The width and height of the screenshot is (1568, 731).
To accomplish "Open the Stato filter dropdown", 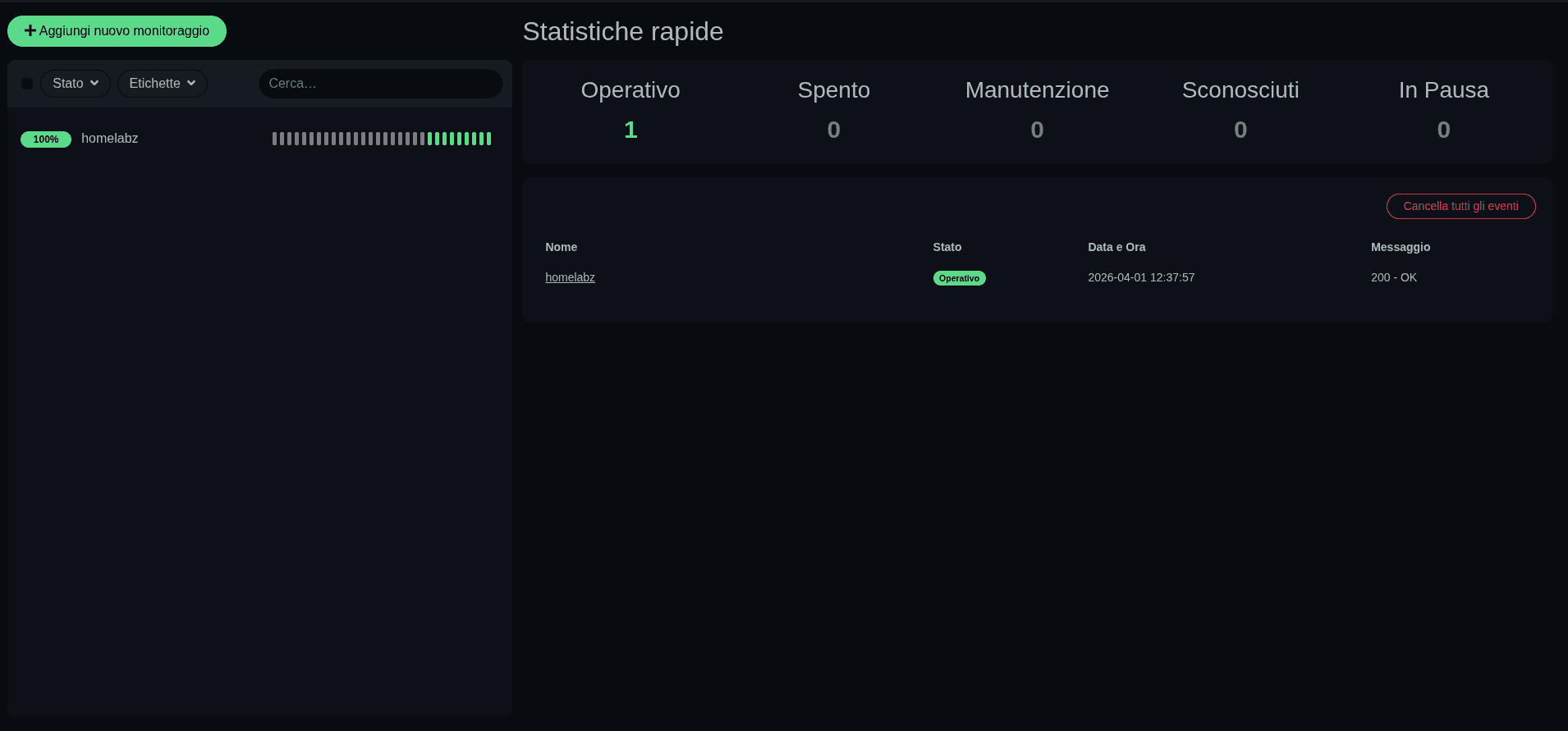I will click(x=76, y=84).
